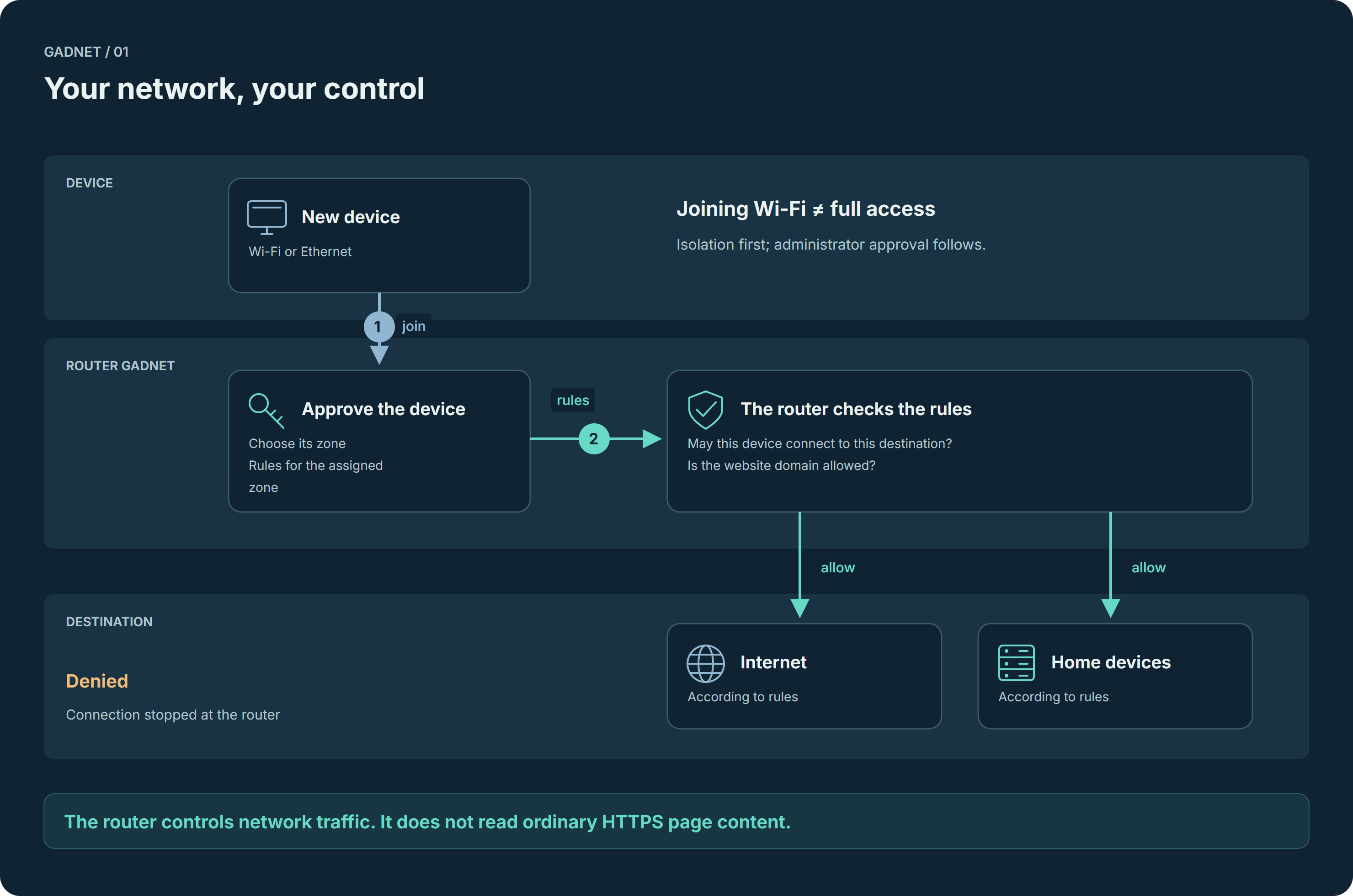Click the 'ROUTER GADNET' section label
1353x896 pixels.
(x=120, y=366)
